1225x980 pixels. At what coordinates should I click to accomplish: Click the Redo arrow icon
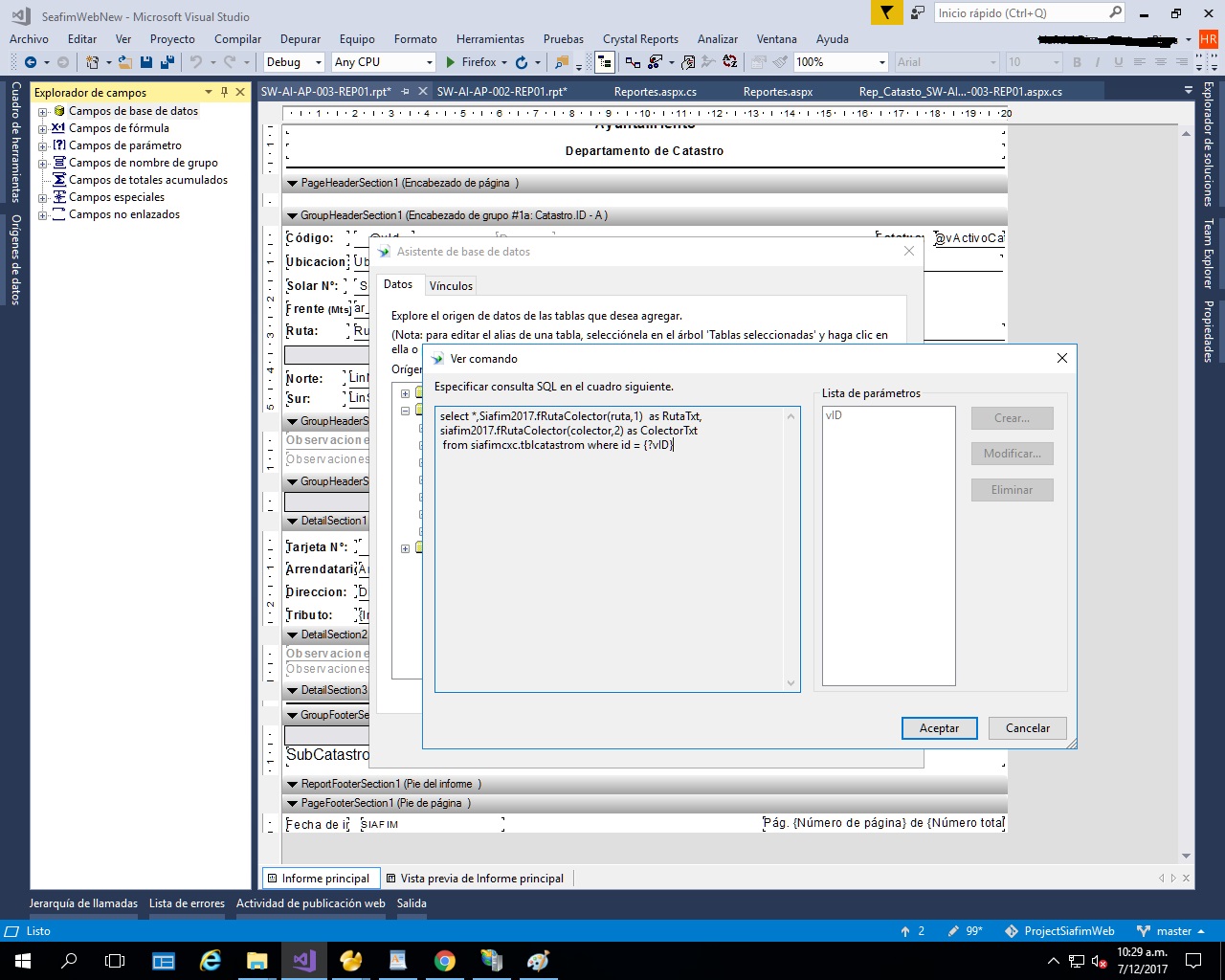tap(230, 62)
